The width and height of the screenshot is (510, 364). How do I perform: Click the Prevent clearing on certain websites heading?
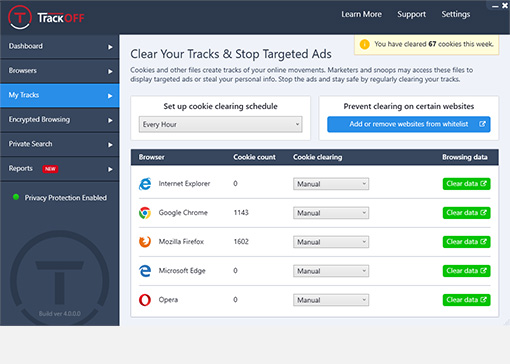[x=409, y=106]
